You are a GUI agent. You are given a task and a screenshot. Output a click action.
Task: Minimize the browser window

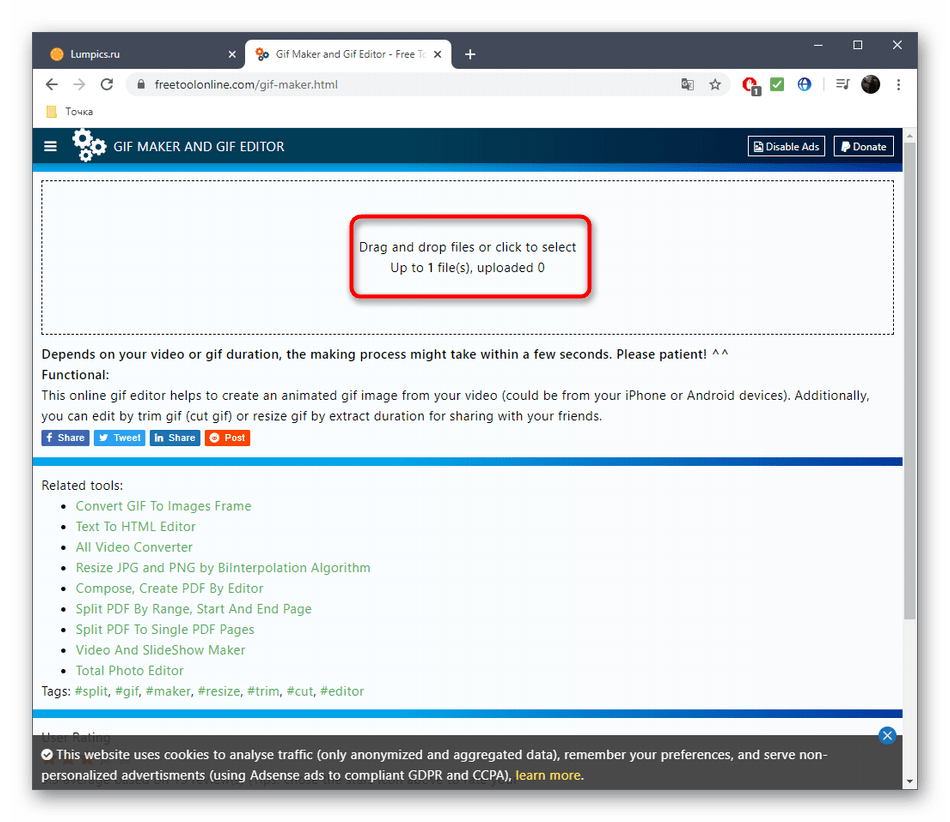pyautogui.click(x=818, y=45)
